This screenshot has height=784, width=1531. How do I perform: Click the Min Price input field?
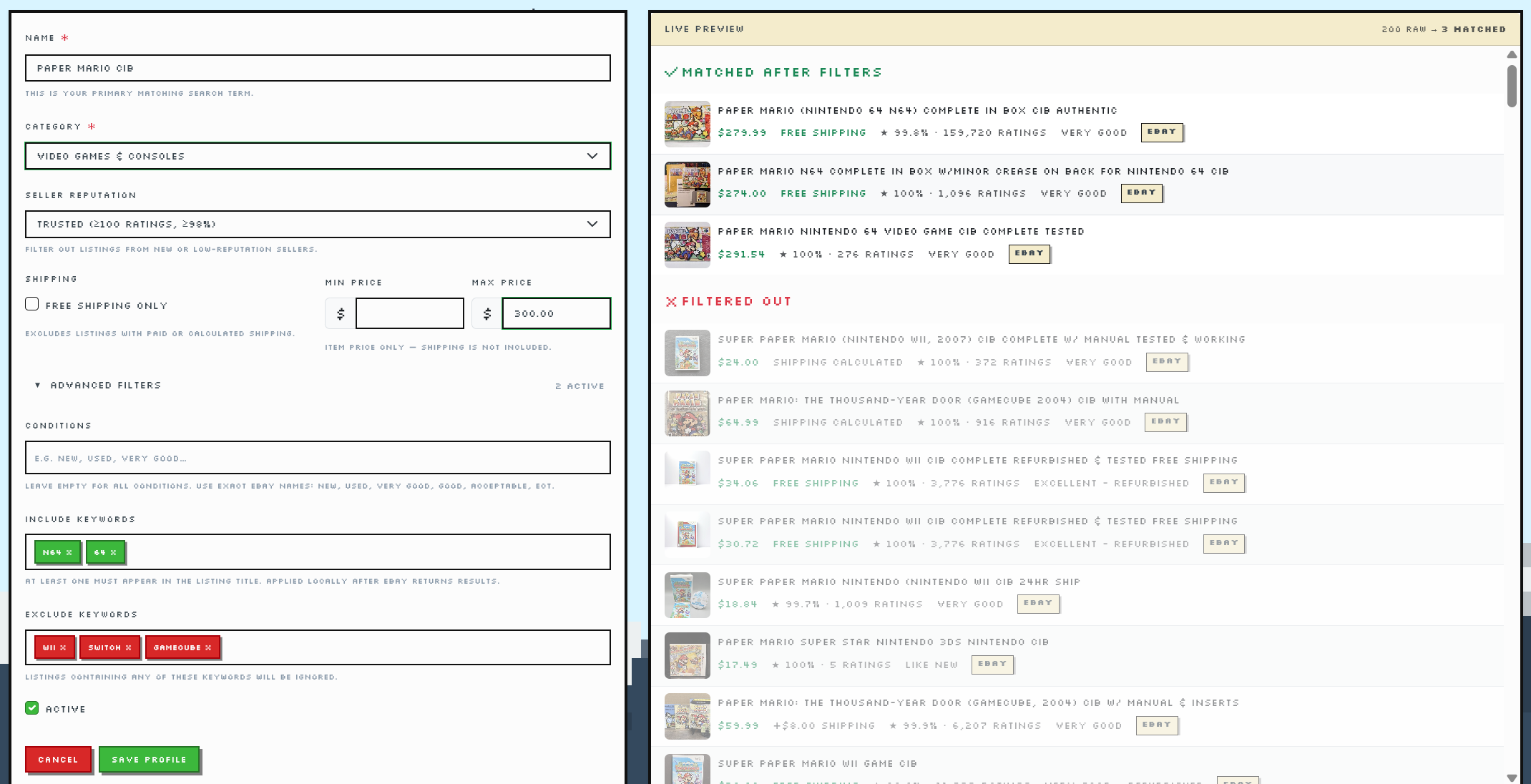coord(410,313)
